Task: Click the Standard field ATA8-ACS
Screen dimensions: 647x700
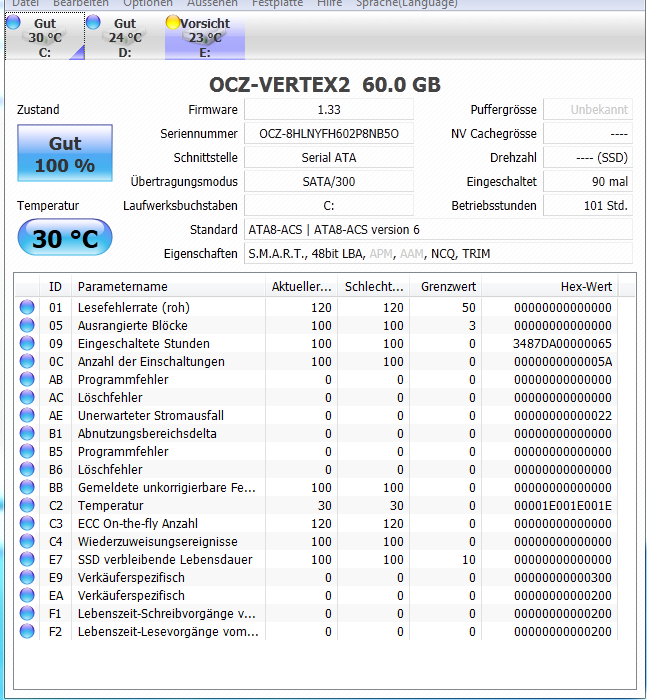Action: pyautogui.click(x=438, y=230)
